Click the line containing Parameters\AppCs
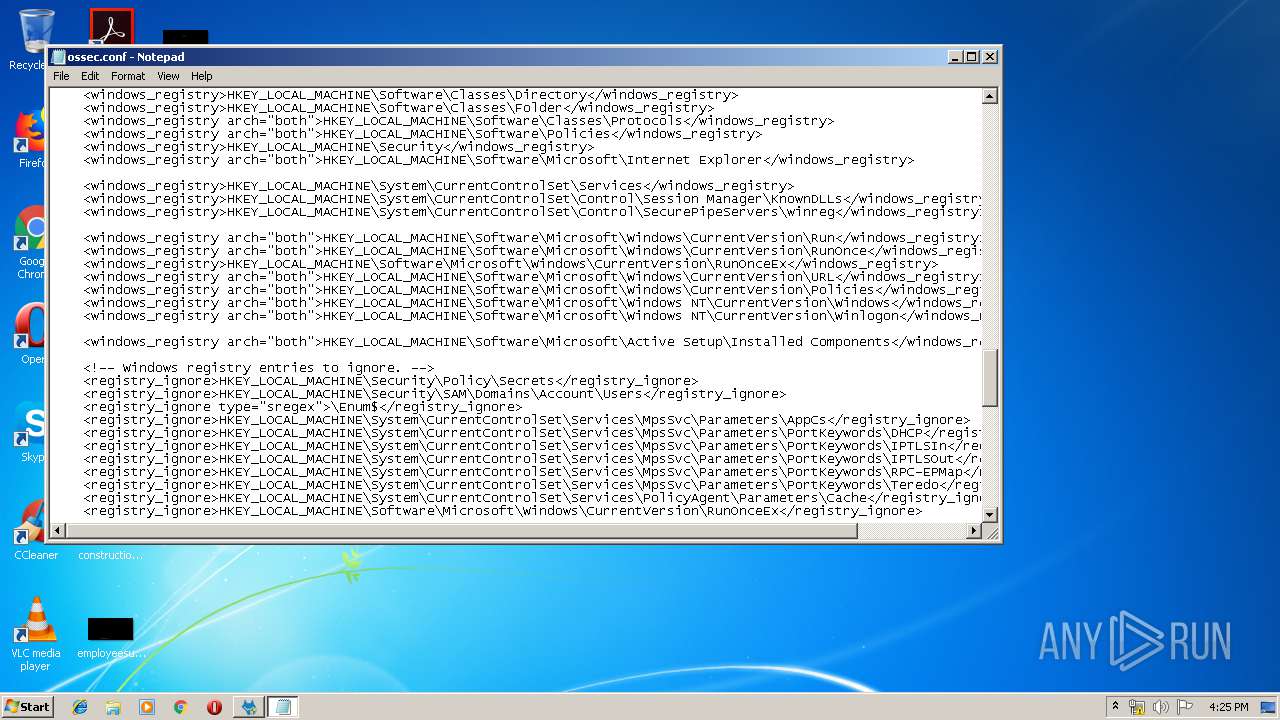Image resolution: width=1280 pixels, height=720 pixels. (x=527, y=420)
